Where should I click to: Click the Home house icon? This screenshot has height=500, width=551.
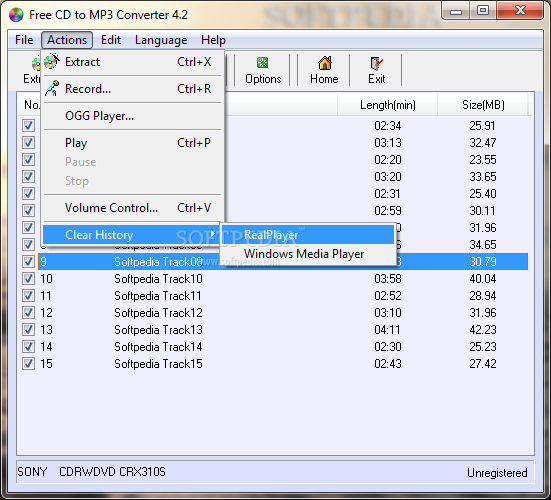(x=324, y=63)
